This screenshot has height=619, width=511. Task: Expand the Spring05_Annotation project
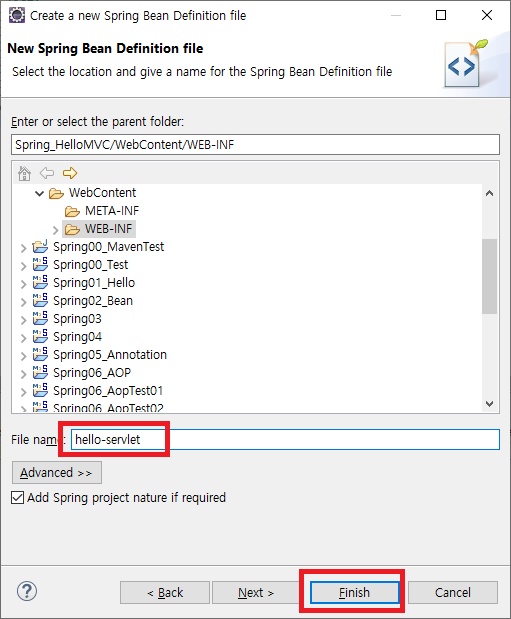[x=24, y=356]
